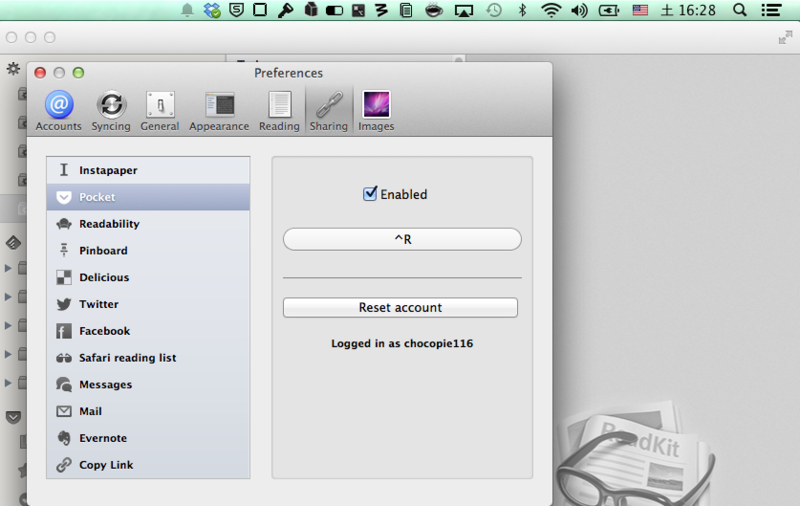Select Readability sharing service

coord(148,224)
